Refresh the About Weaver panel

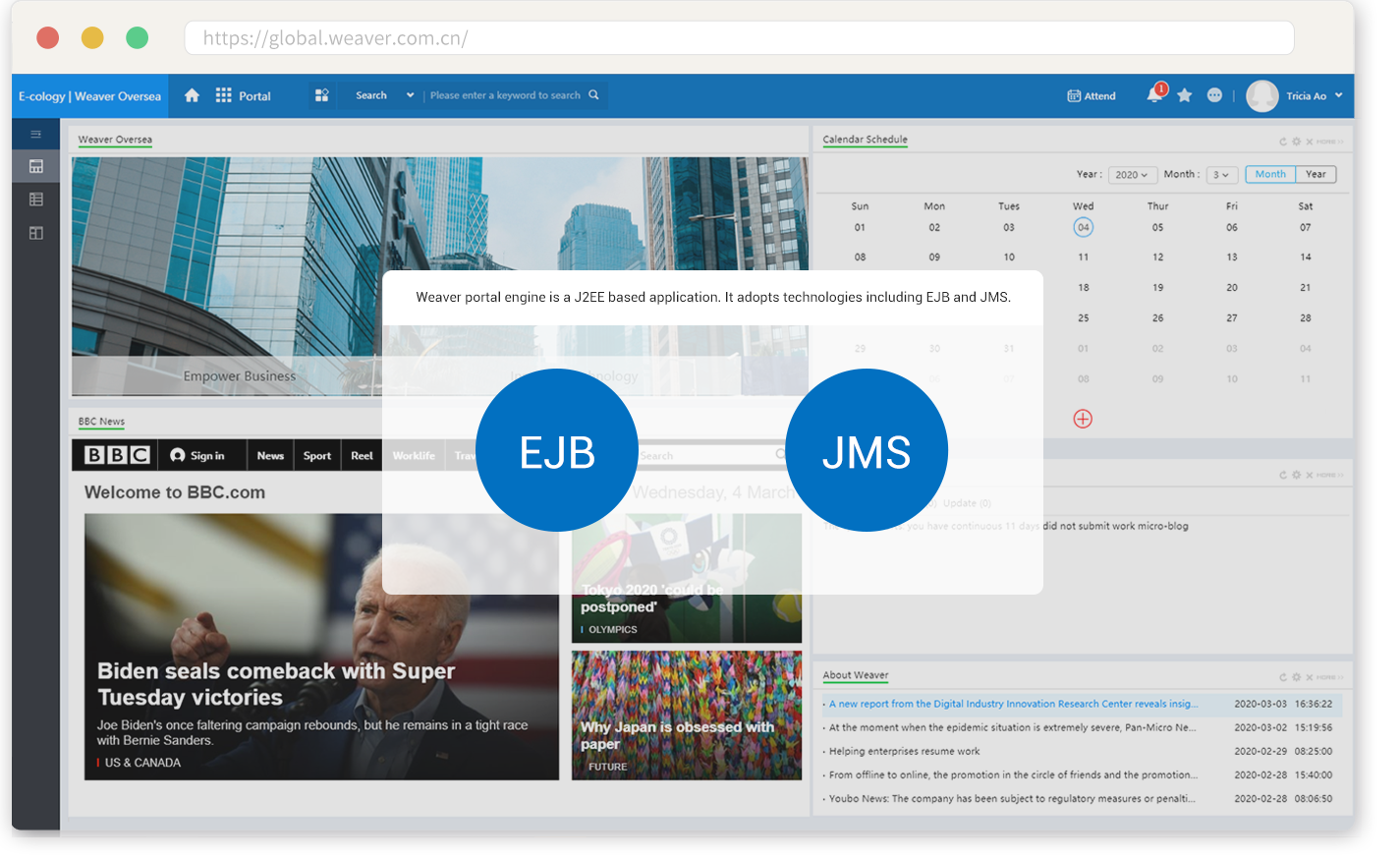pyautogui.click(x=1283, y=677)
